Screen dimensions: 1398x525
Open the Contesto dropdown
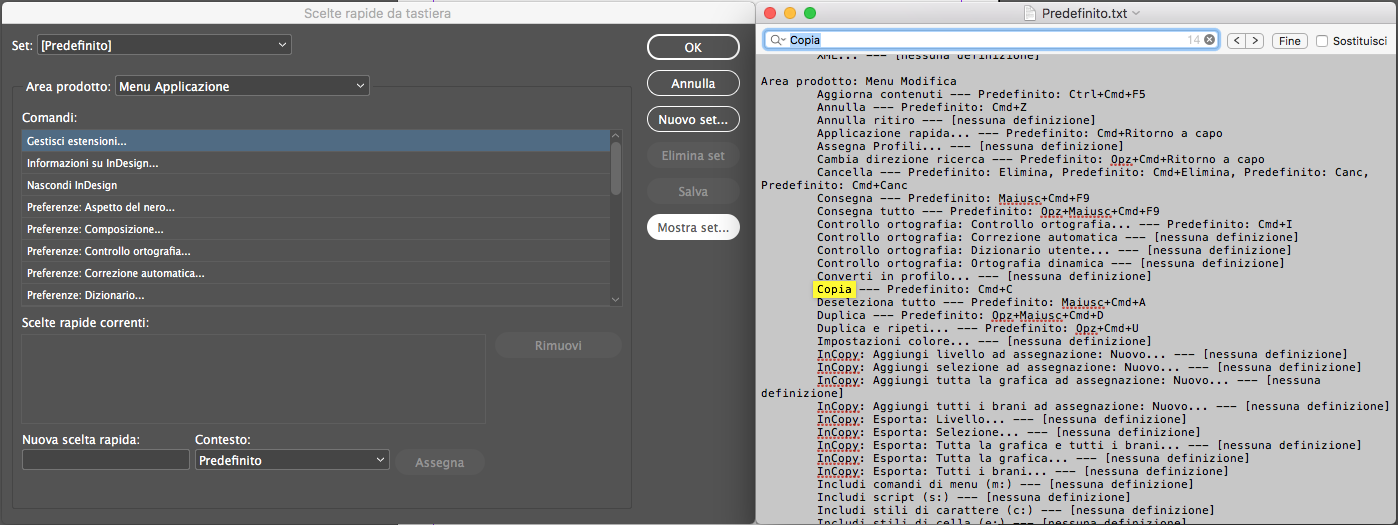(x=291, y=461)
